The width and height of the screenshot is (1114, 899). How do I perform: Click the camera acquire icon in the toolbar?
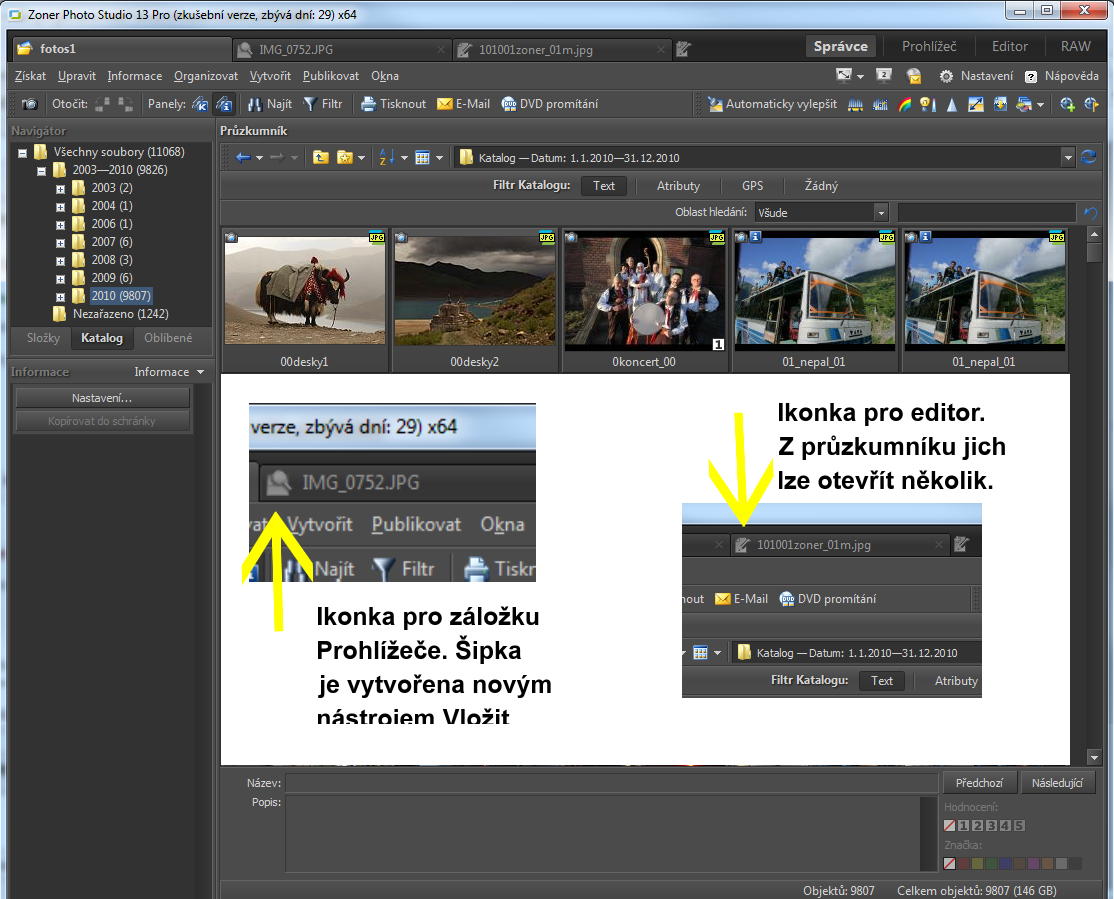pos(30,104)
